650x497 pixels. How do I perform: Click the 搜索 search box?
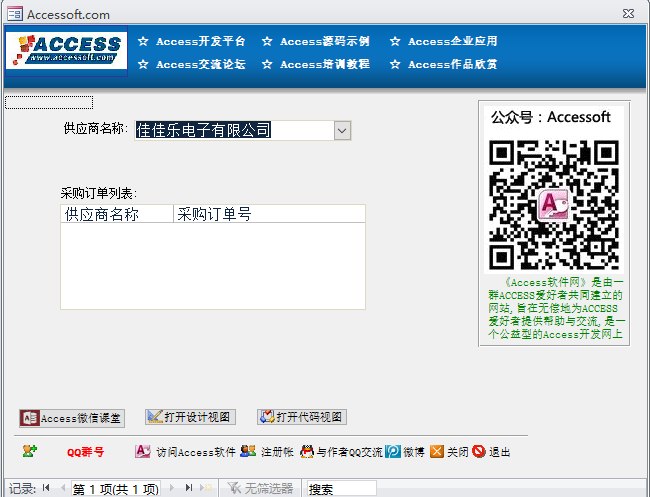342,489
